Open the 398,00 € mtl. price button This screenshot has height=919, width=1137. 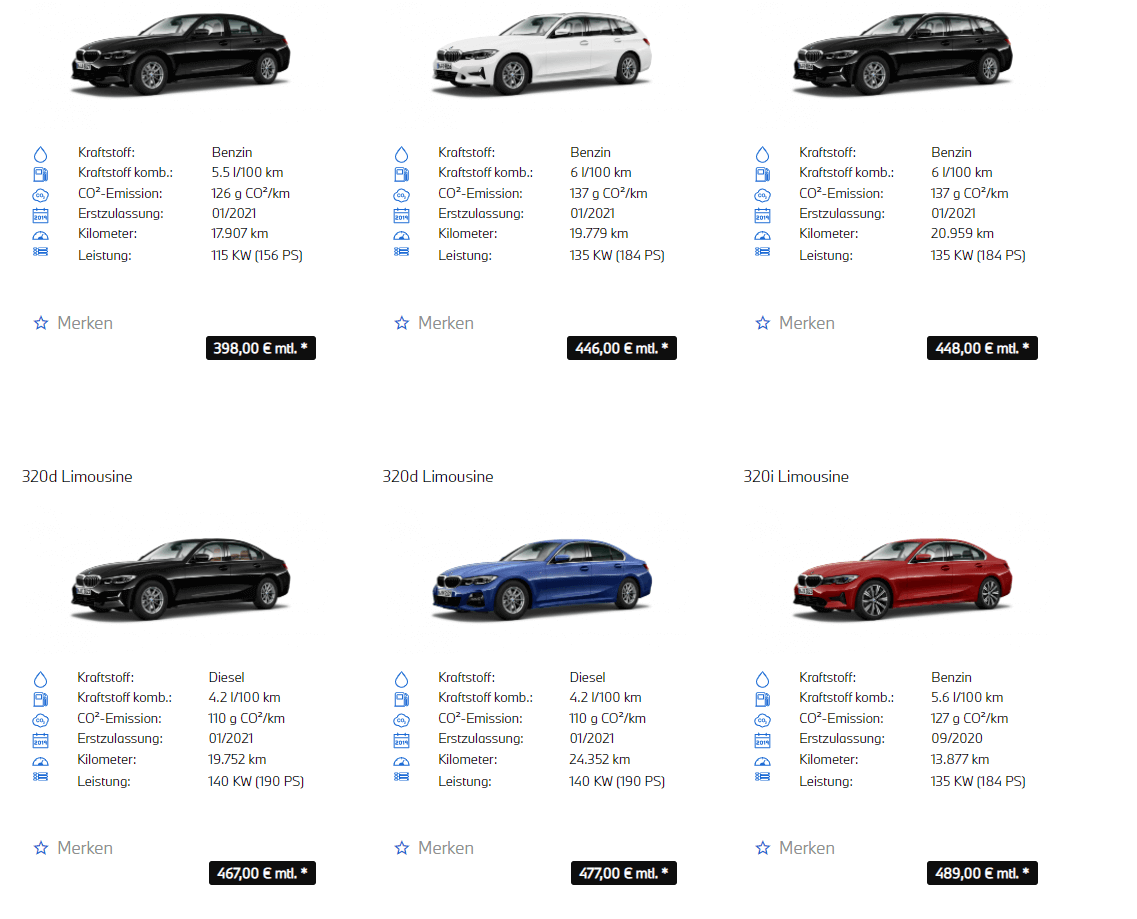click(261, 348)
